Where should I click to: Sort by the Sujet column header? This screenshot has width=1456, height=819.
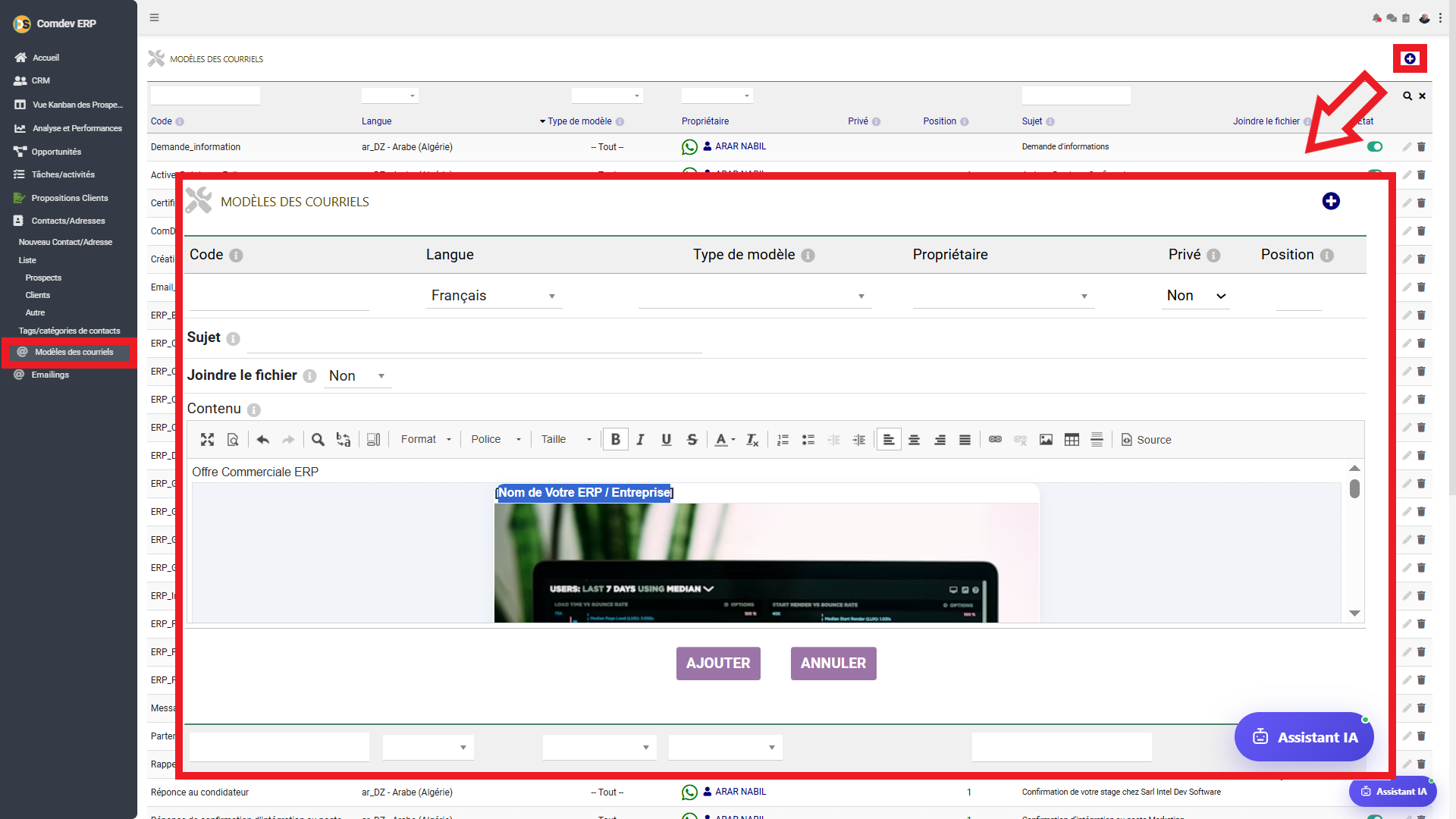tap(1032, 121)
